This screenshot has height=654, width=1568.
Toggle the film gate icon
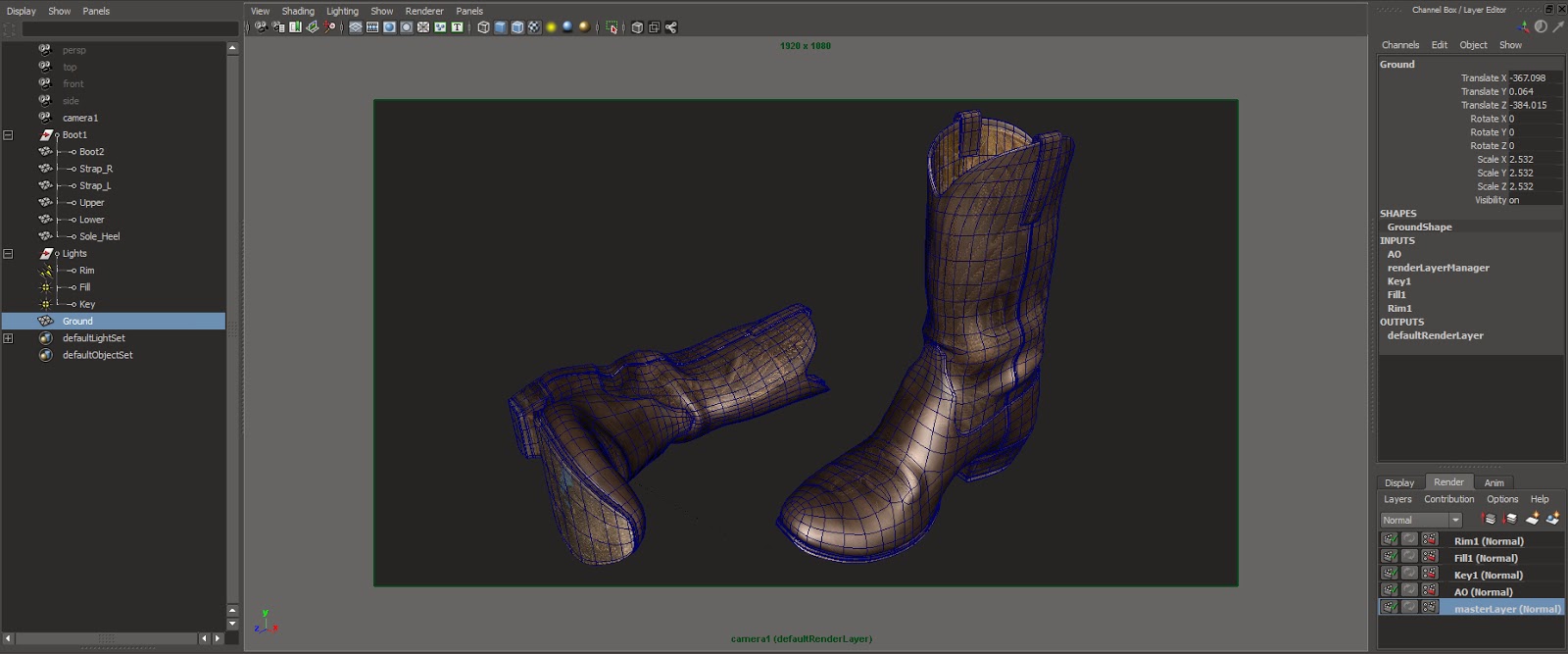[372, 27]
